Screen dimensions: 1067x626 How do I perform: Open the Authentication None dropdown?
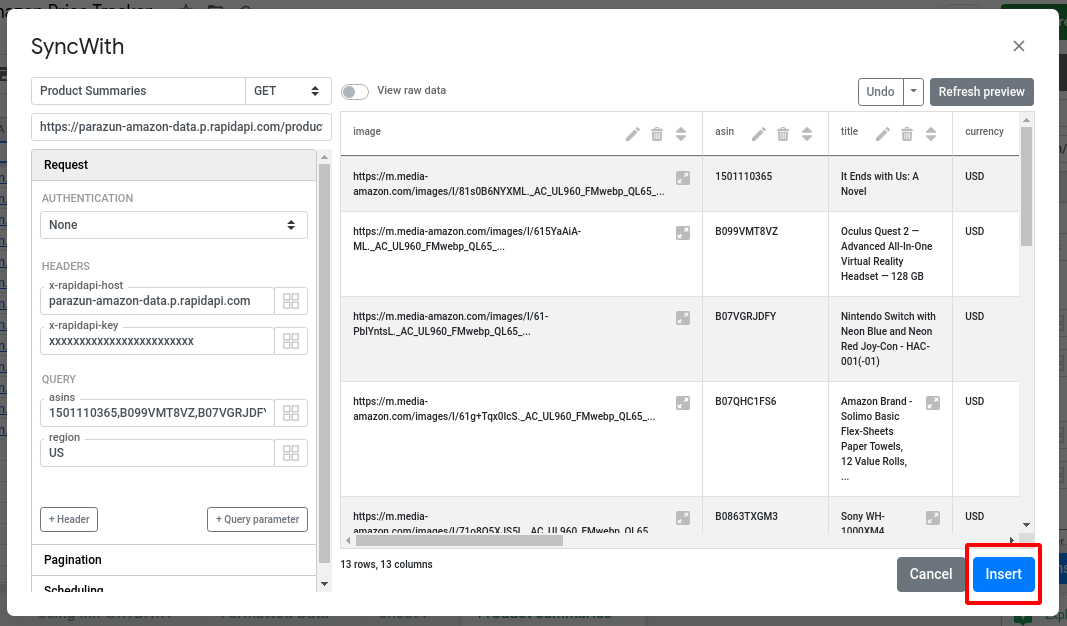point(174,225)
